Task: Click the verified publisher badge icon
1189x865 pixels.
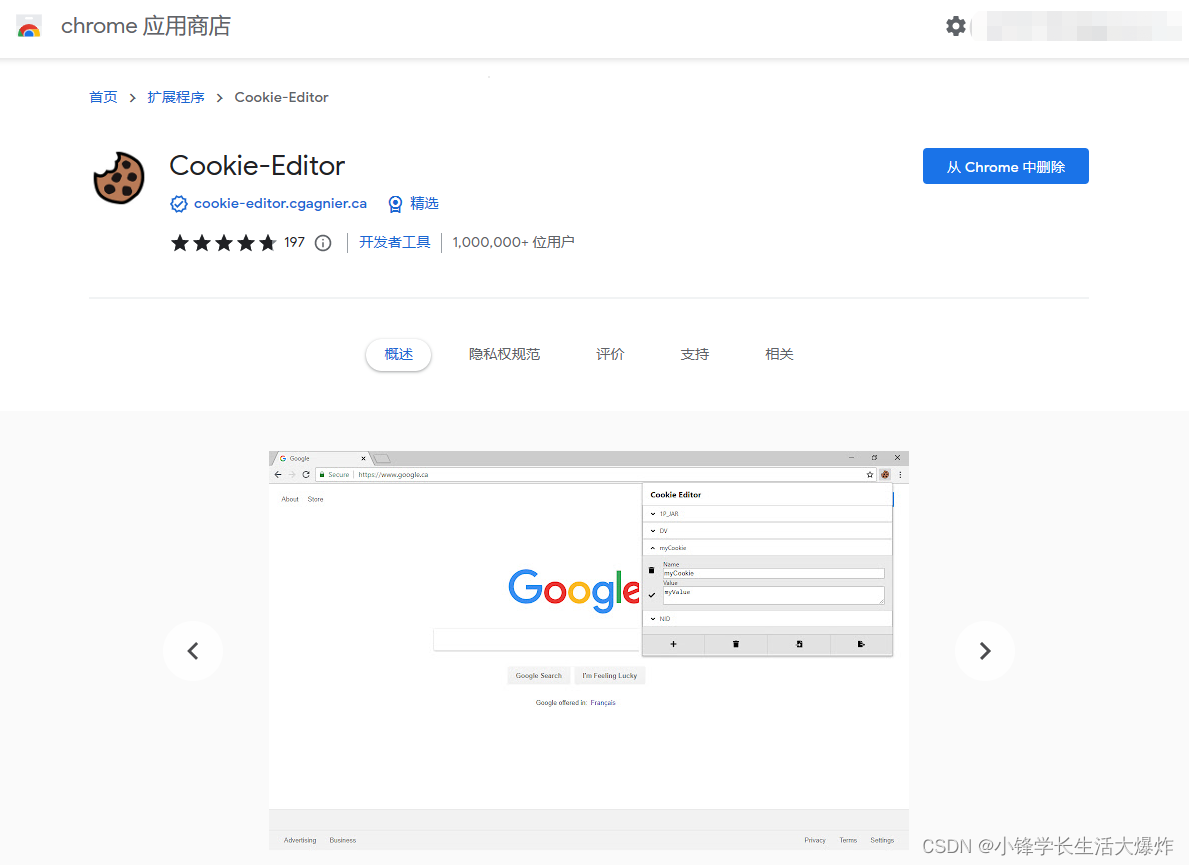Action: (x=179, y=204)
